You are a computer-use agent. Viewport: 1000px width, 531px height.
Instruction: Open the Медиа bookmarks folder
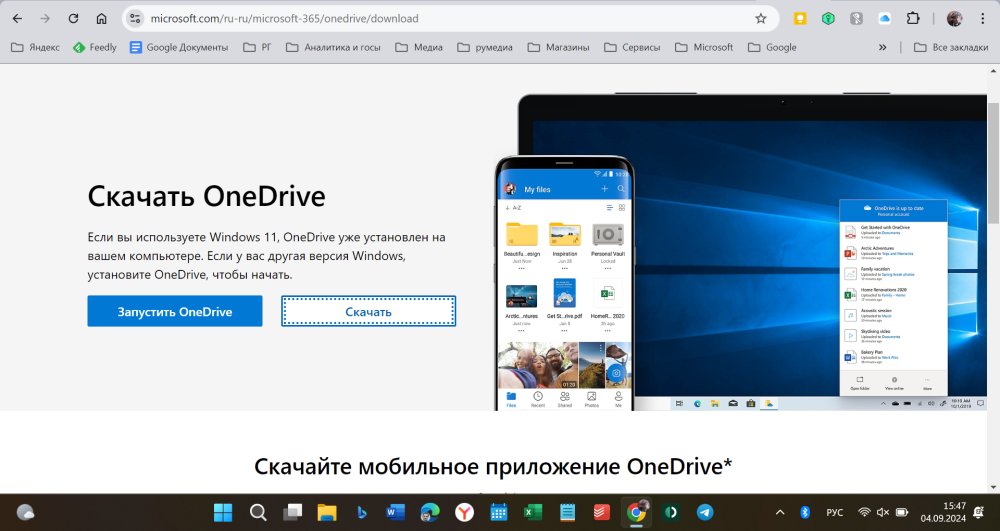[419, 47]
